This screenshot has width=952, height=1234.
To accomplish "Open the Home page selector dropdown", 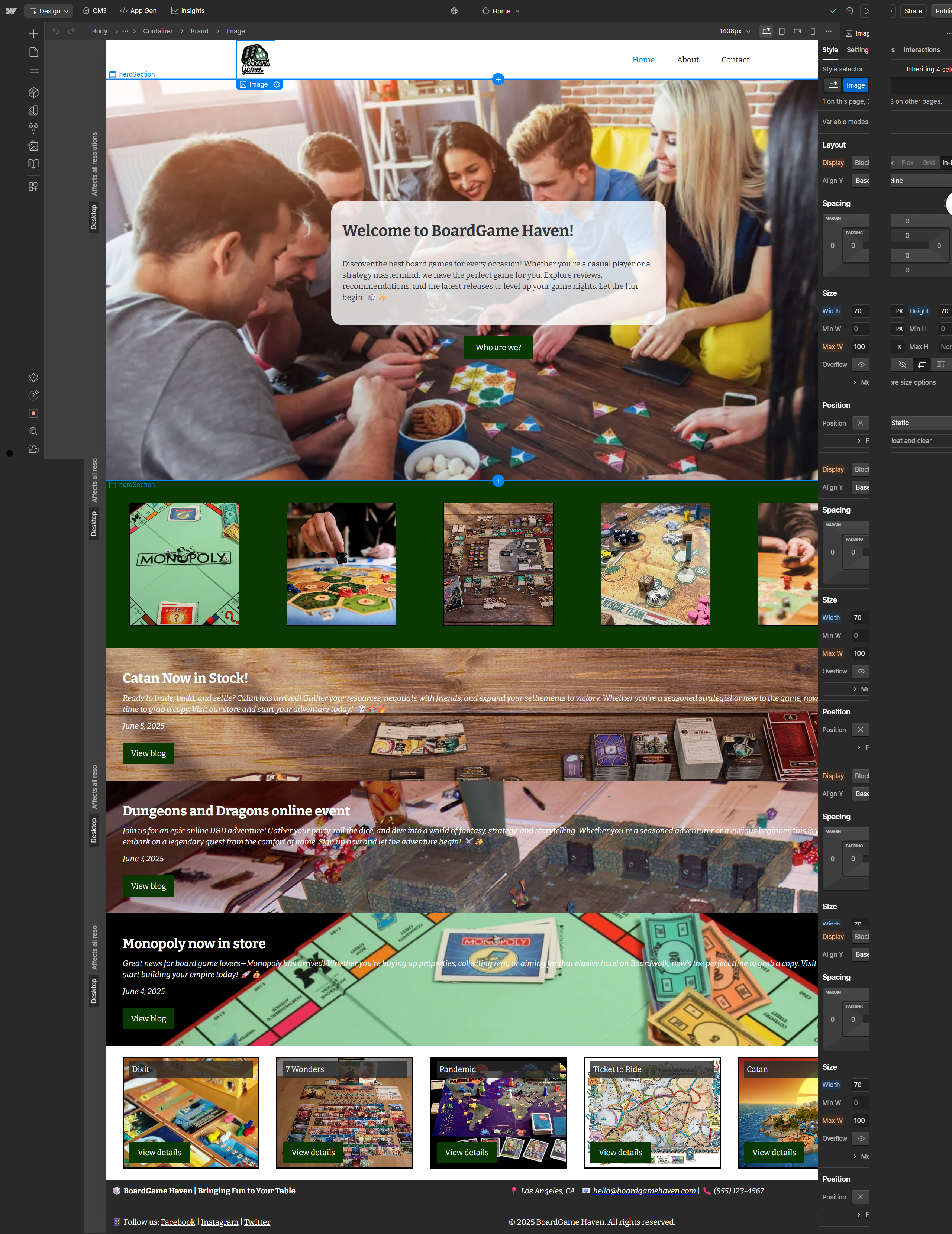I will (x=501, y=11).
